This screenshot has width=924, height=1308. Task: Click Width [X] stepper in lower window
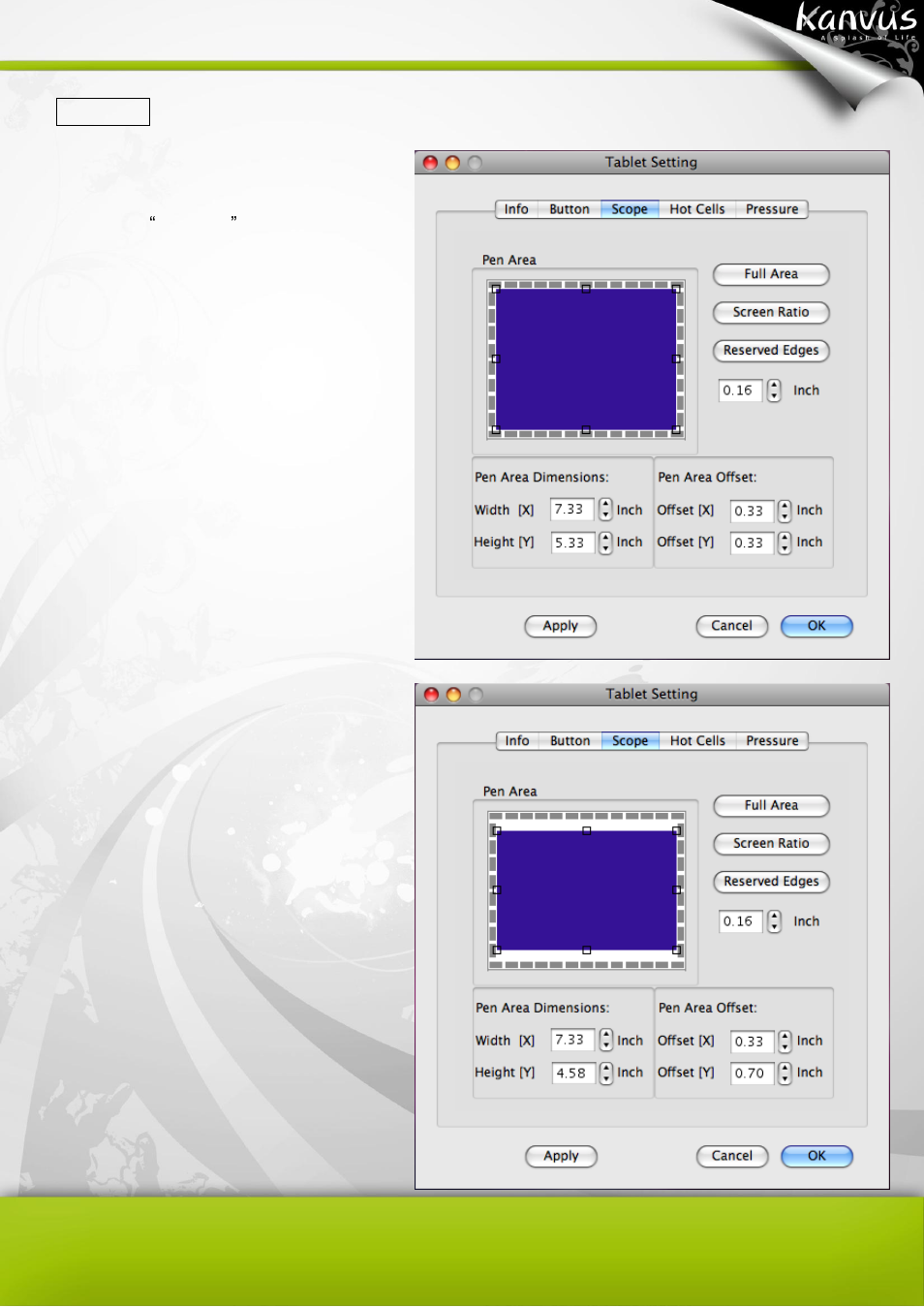[606, 1041]
